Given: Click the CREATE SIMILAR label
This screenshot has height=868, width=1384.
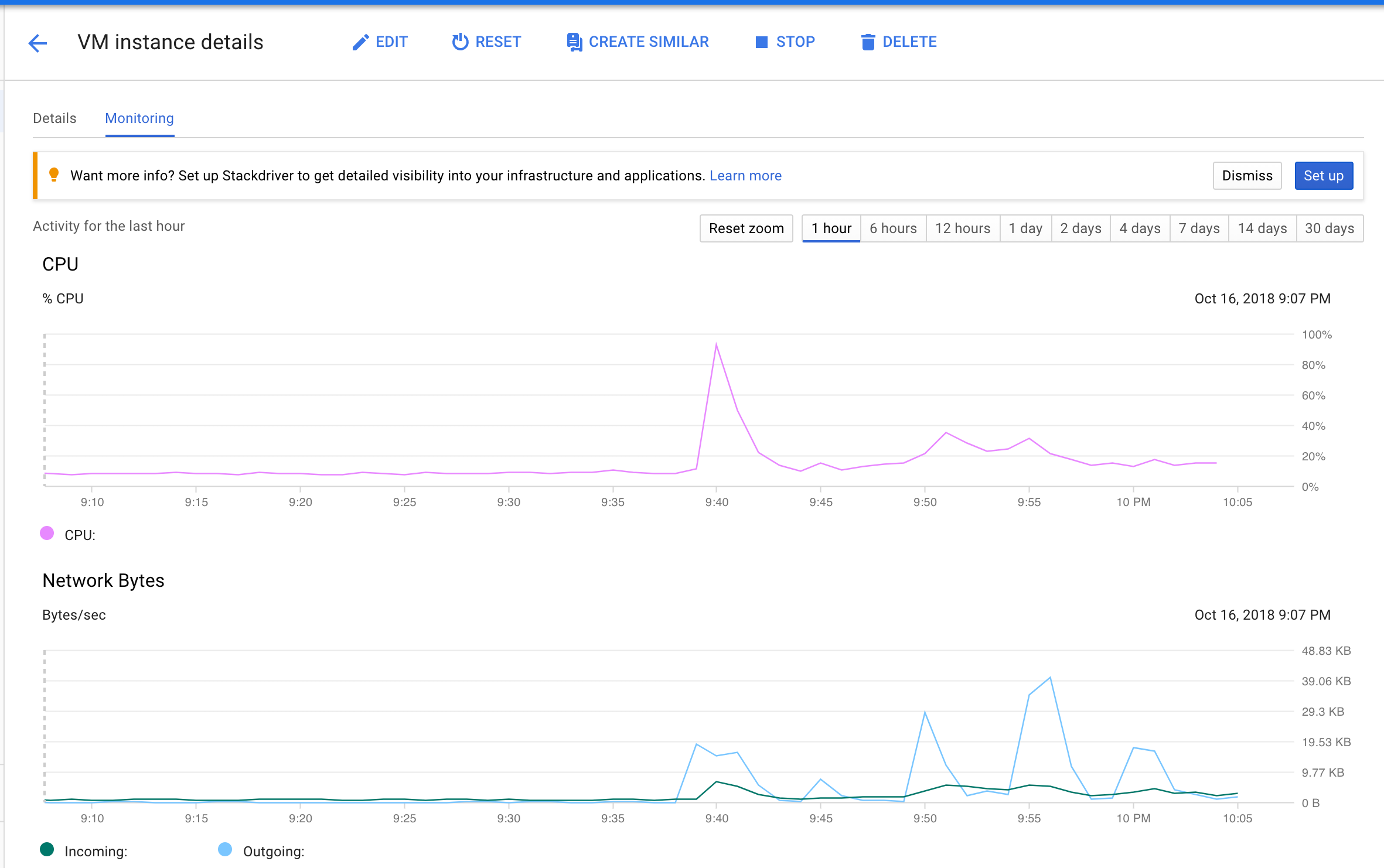Looking at the screenshot, I should pyautogui.click(x=649, y=42).
